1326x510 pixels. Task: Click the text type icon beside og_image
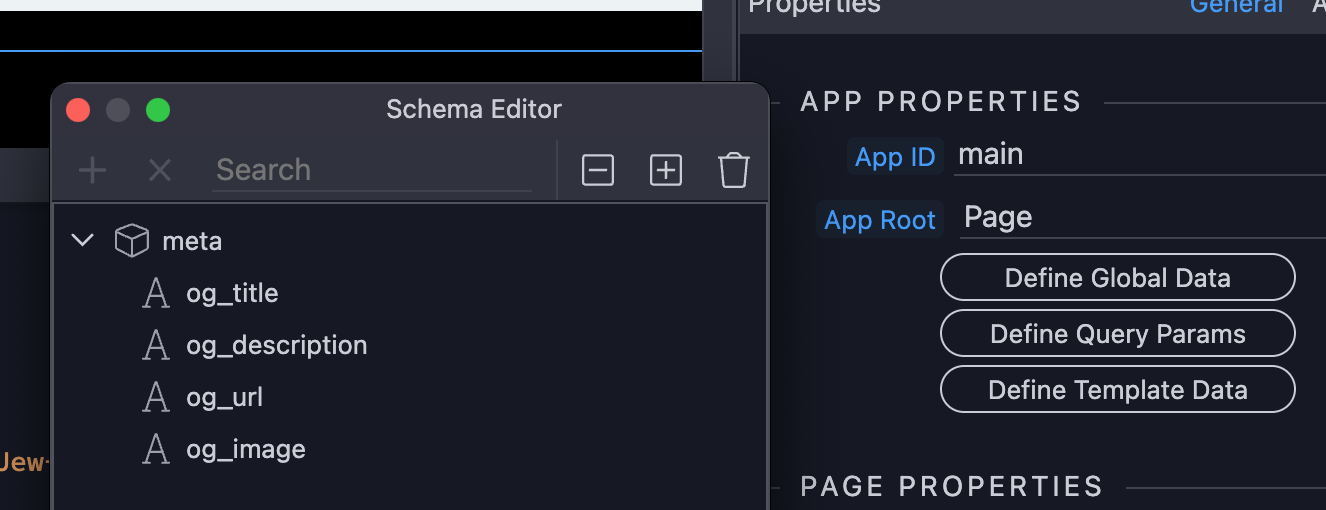pyautogui.click(x=156, y=449)
